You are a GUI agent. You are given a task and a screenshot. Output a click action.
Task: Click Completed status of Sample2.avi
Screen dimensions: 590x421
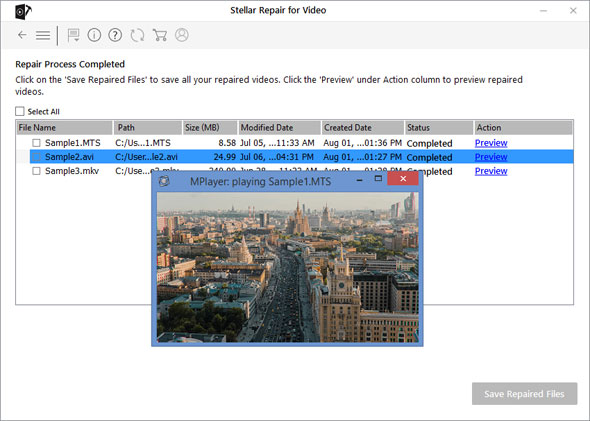tap(429, 157)
